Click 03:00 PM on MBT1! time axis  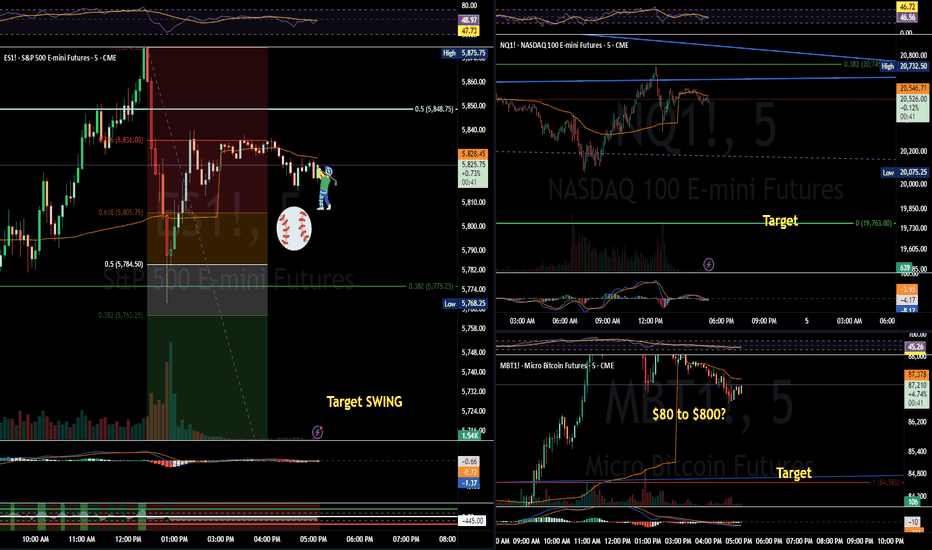[678, 541]
